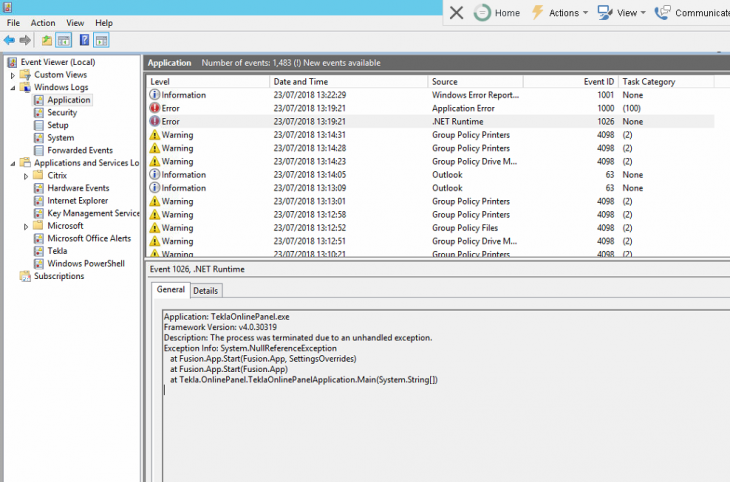Click the Citrix folder icon
The width and height of the screenshot is (730, 482).
click(x=39, y=175)
